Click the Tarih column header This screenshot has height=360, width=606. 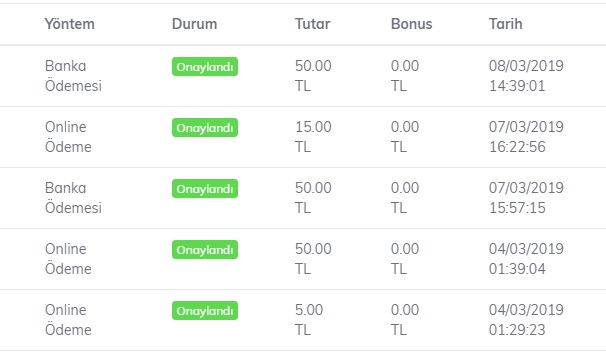point(506,24)
